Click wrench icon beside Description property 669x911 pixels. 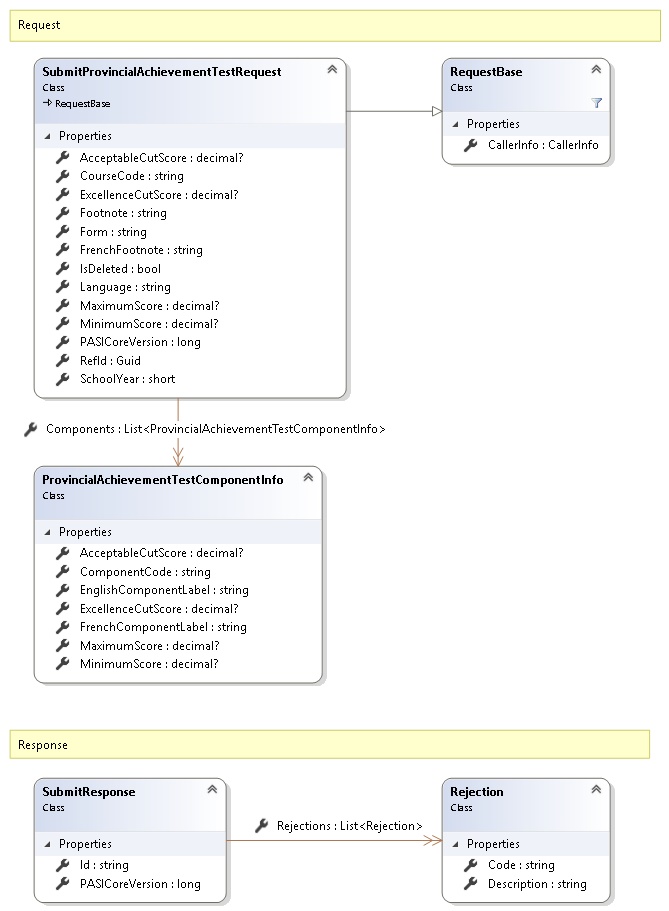tap(471, 884)
